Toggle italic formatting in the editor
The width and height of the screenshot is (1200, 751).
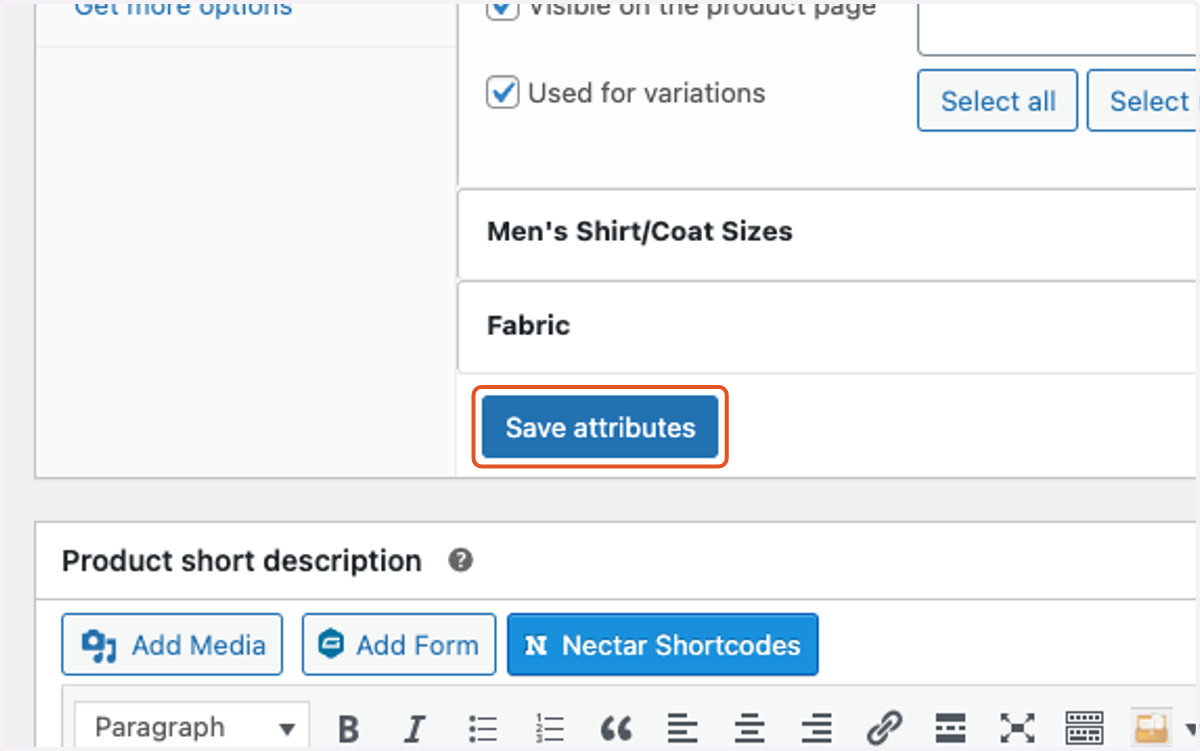point(415,727)
